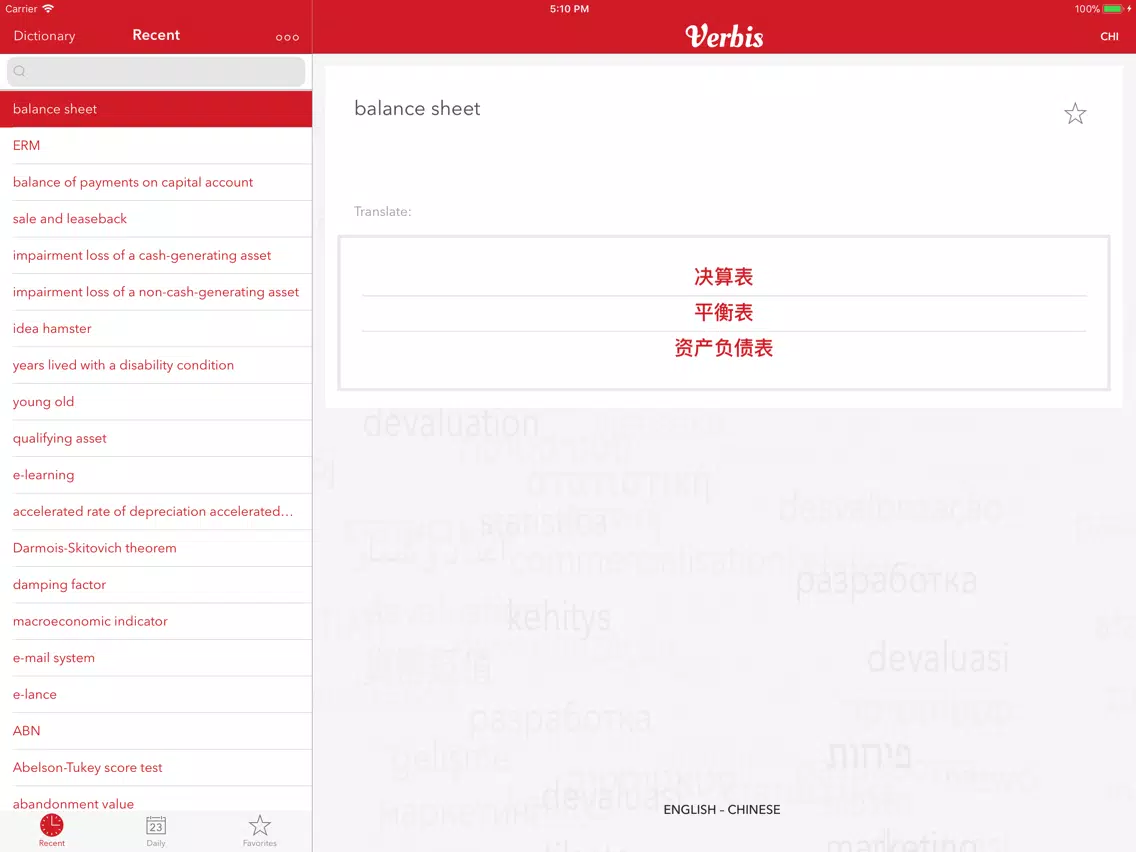Tap the Recent clock icon in bottom bar
This screenshot has width=1136, height=852.
(51, 826)
